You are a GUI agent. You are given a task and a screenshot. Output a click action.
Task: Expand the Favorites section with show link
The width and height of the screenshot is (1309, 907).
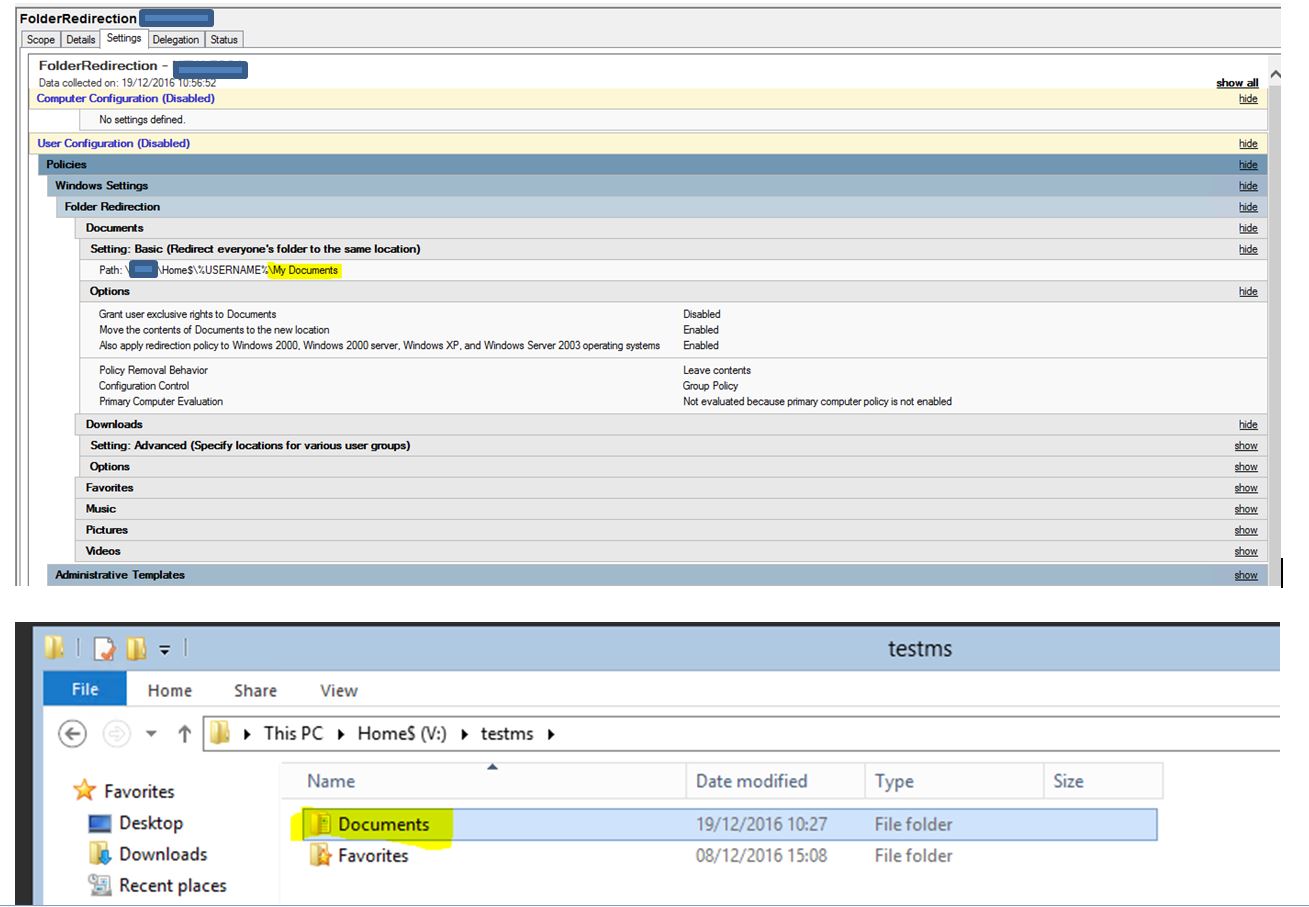pos(1245,488)
